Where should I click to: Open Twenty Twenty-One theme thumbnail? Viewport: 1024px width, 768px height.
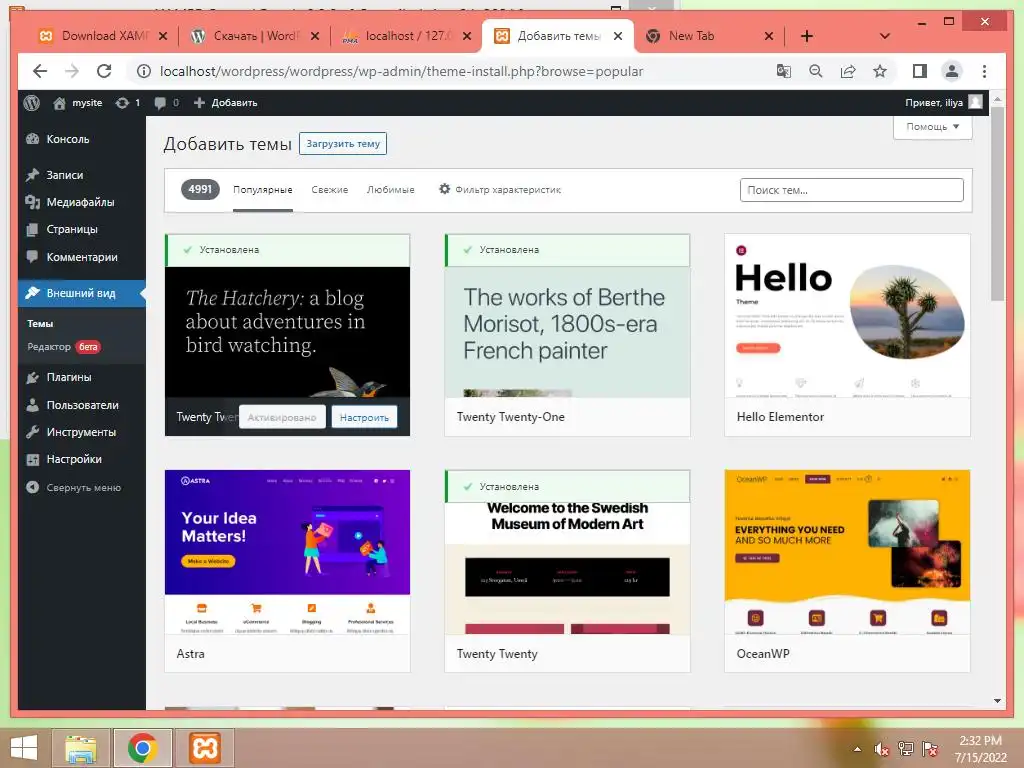[567, 332]
